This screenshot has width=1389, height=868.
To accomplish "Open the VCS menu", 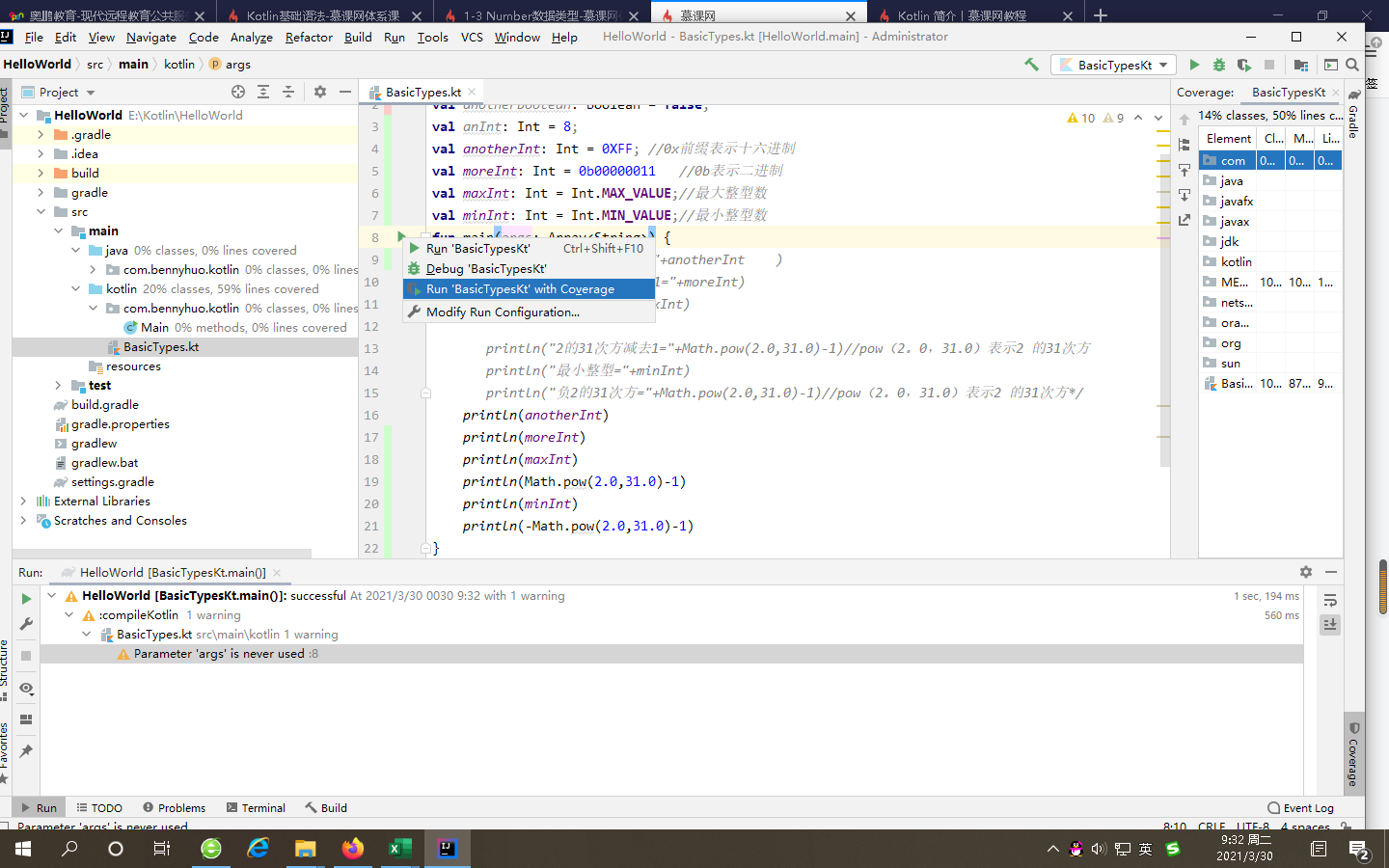I will click(x=472, y=37).
